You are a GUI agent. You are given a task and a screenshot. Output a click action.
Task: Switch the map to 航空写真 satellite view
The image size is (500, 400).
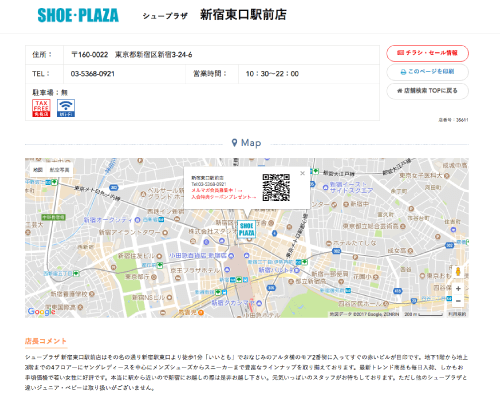coord(59,170)
